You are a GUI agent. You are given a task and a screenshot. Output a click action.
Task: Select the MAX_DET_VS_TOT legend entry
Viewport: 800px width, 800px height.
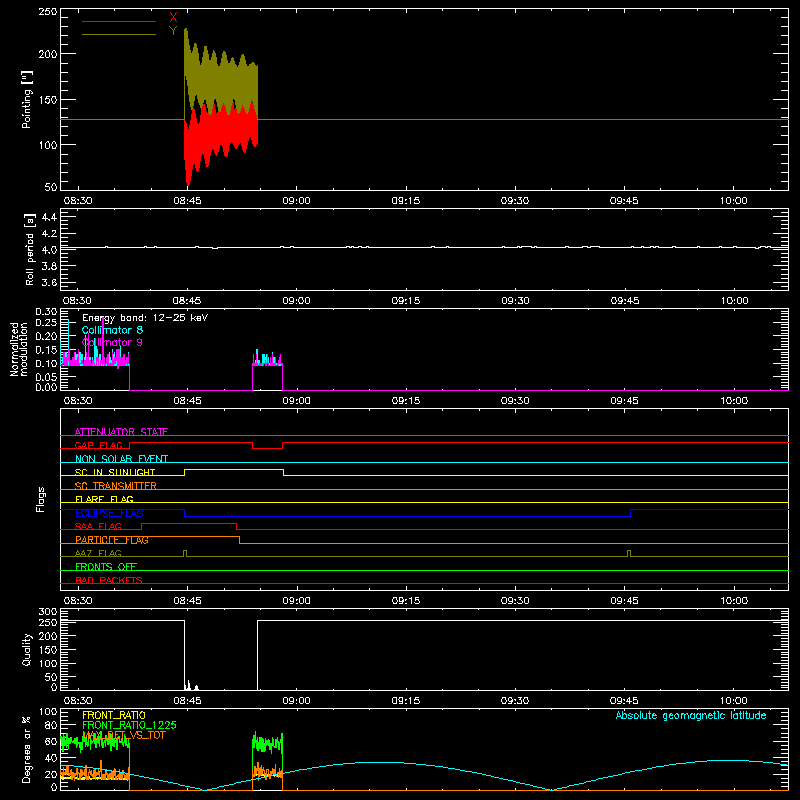[124, 735]
